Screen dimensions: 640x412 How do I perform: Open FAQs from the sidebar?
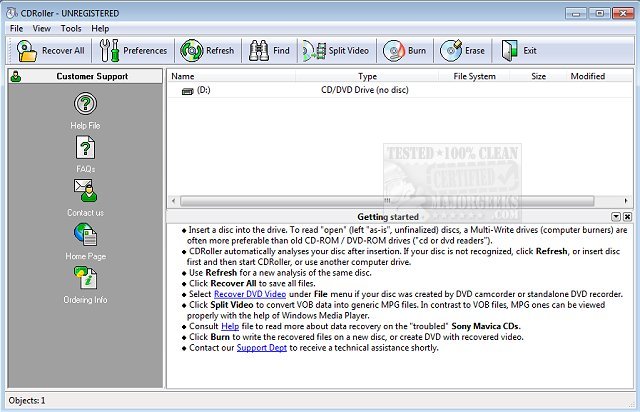[x=85, y=148]
